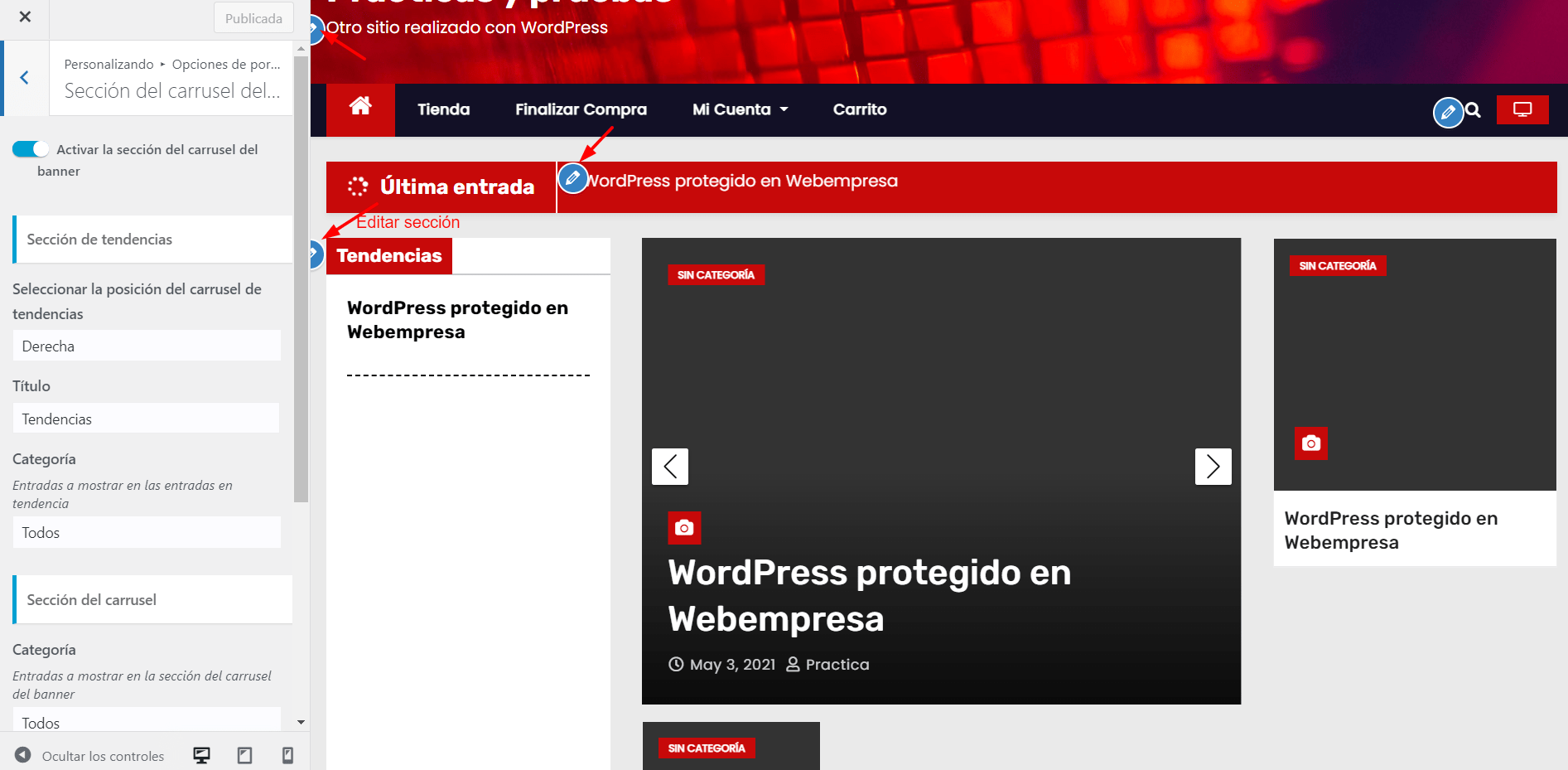Viewport: 1568px width, 770px height.
Task: Expand the Mi Cuenta menu
Action: (x=740, y=109)
